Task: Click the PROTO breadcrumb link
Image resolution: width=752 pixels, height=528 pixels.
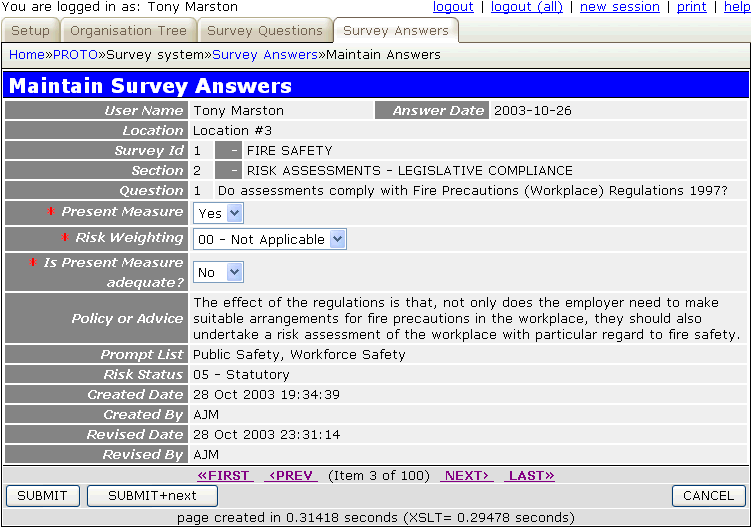Action: tap(75, 54)
